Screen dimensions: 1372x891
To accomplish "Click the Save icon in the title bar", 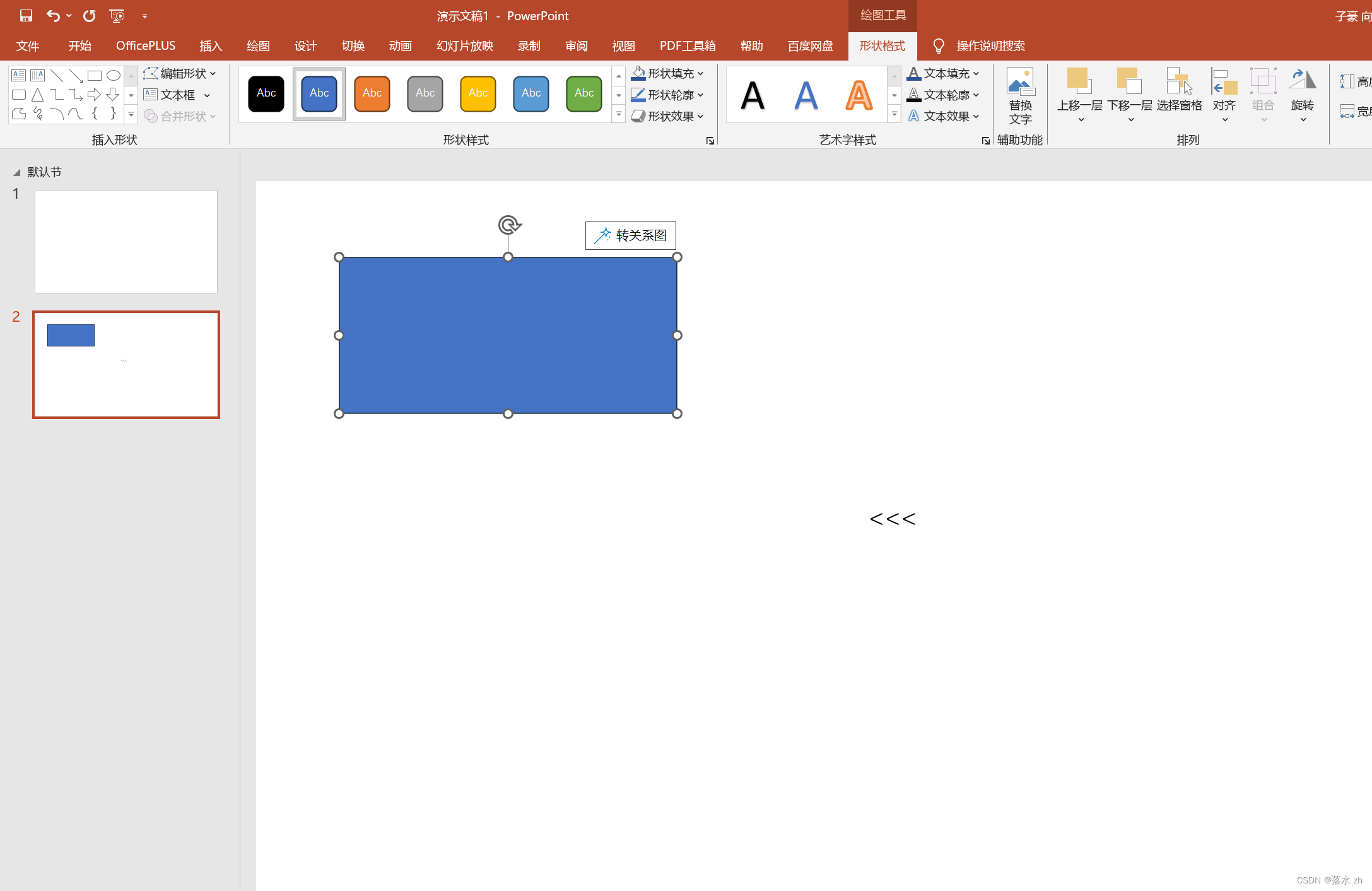I will (x=26, y=16).
